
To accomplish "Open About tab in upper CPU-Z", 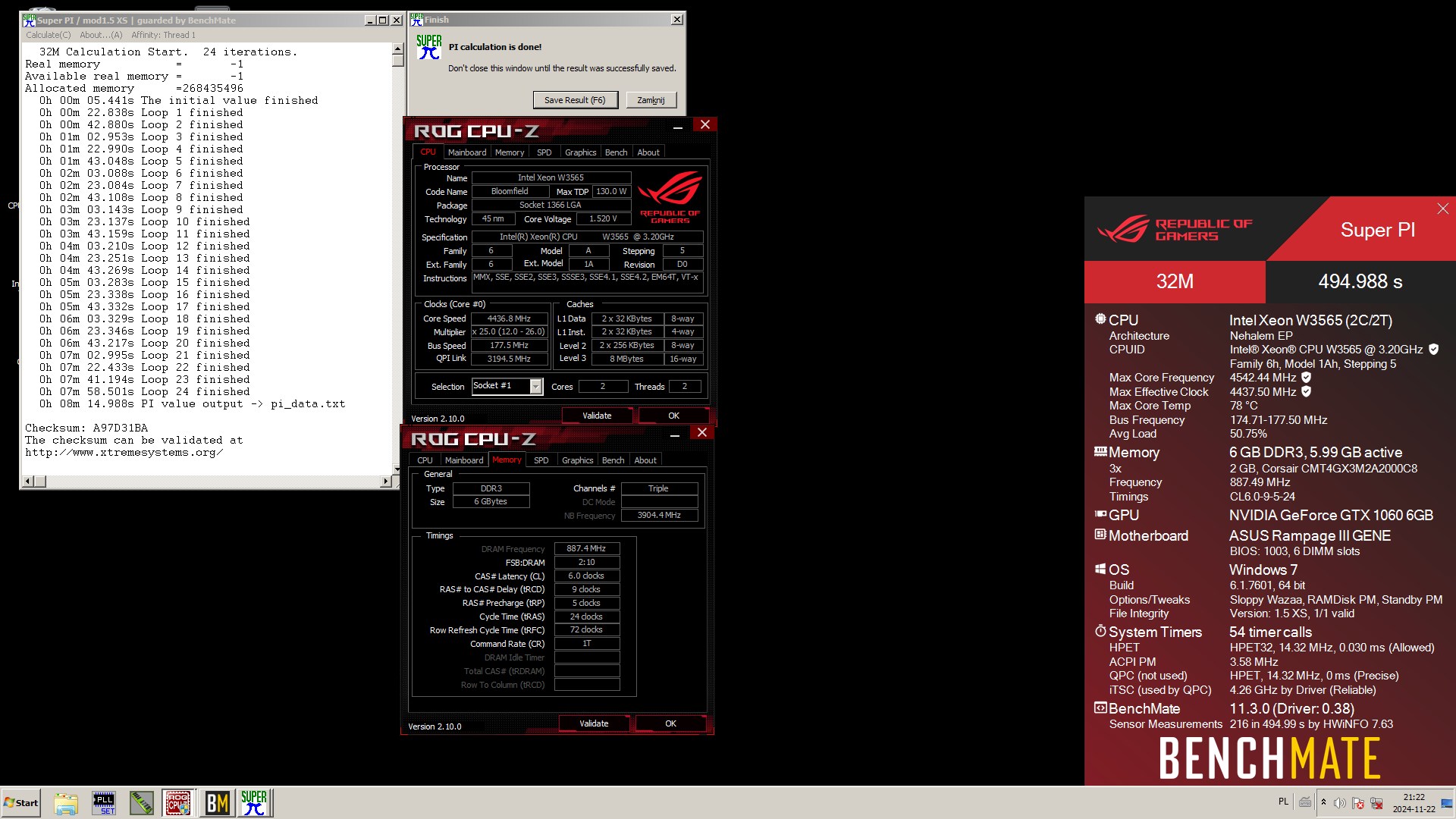I will click(648, 152).
